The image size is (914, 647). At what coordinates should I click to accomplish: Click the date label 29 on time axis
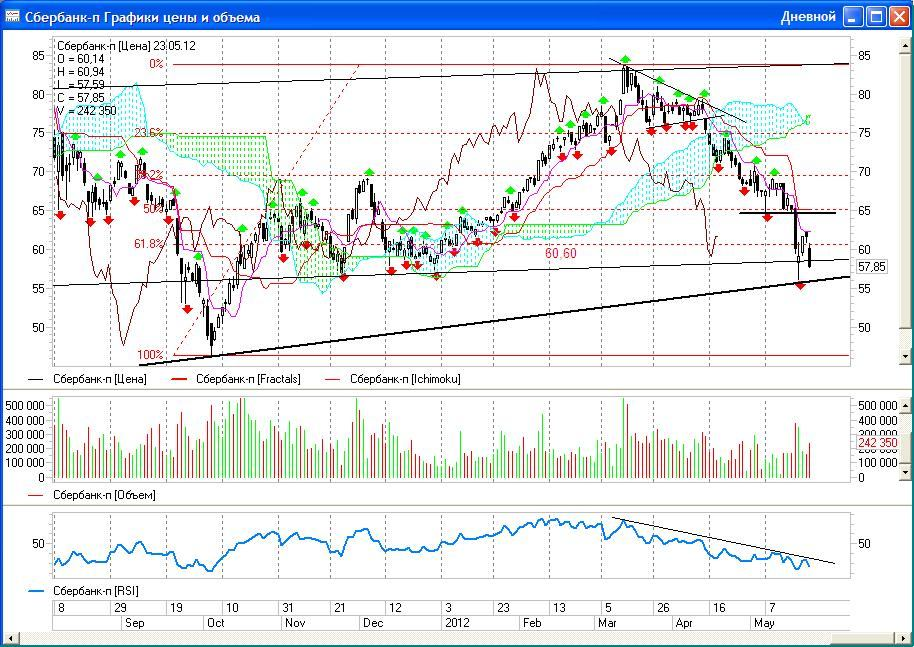[x=120, y=607]
